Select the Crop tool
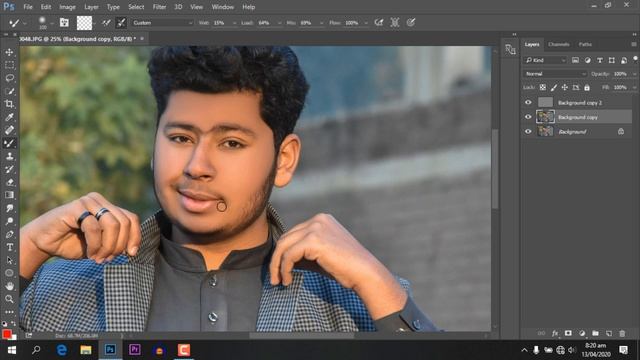Image resolution: width=640 pixels, height=360 pixels. (9, 104)
